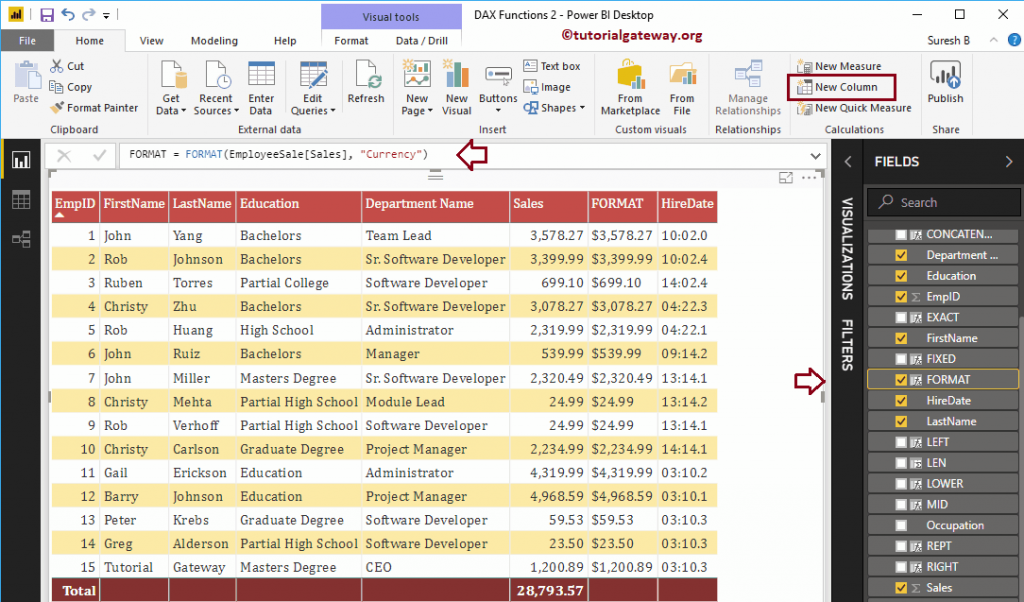Expand the formula bar dropdown arrow
The image size is (1024, 602).
click(816, 155)
